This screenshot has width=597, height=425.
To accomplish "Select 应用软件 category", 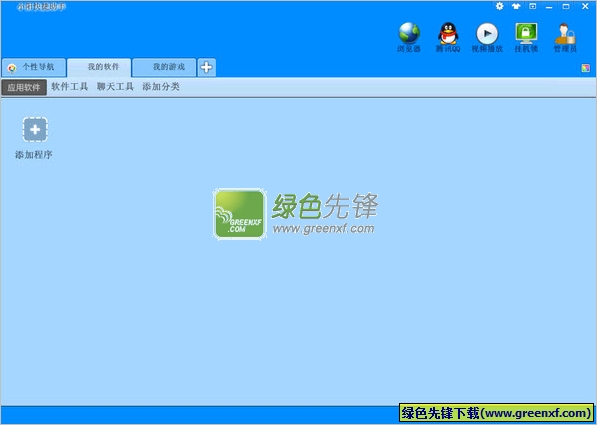I will point(24,87).
